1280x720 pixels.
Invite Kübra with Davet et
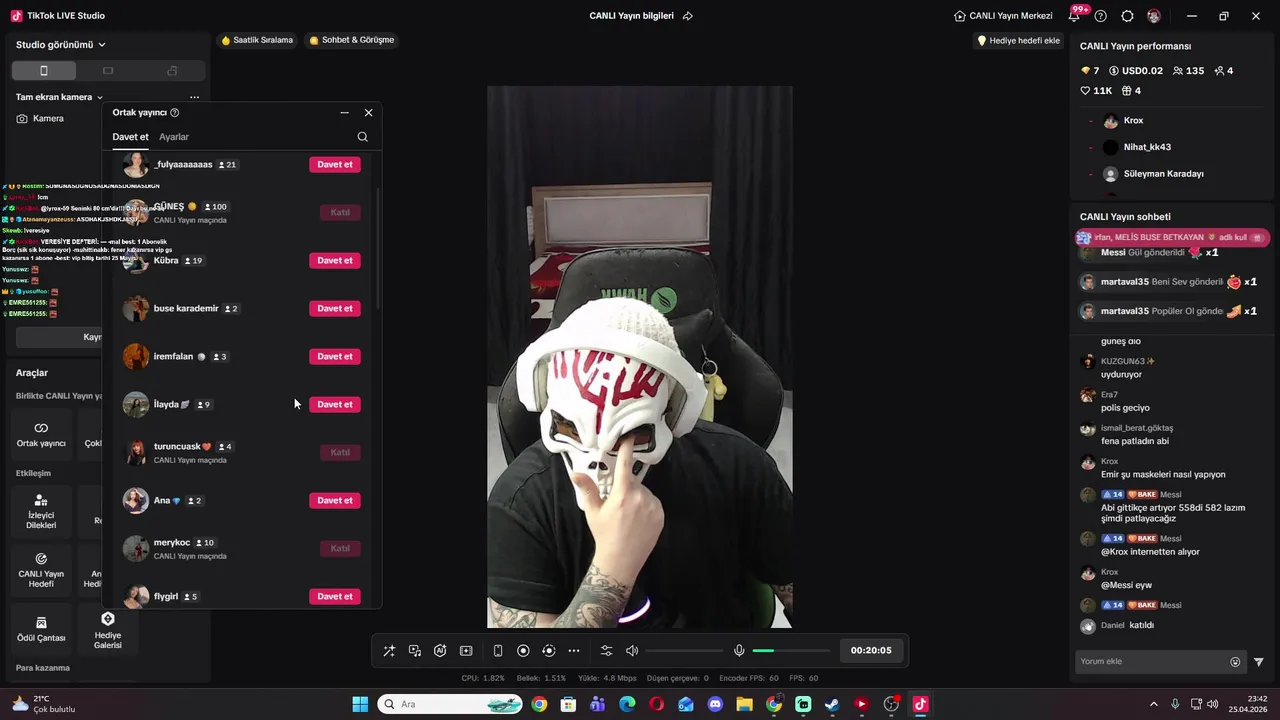coord(335,260)
